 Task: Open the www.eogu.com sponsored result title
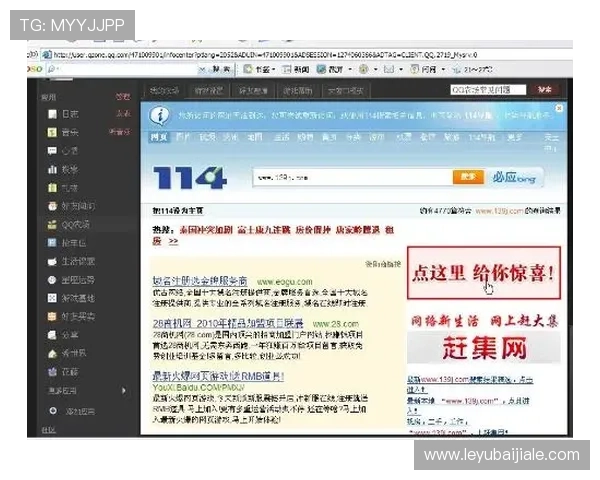coord(200,281)
